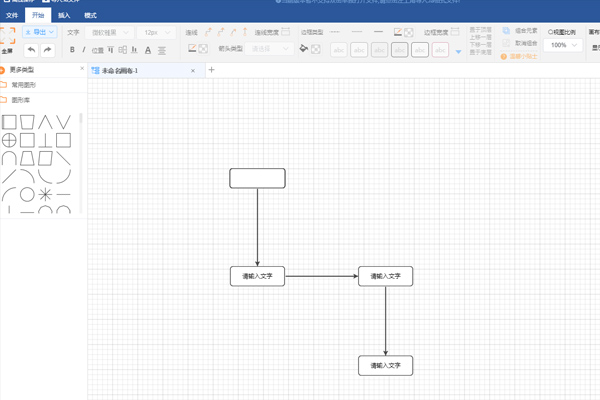
Task: Toggle underlined text (A) formatting
Action: pos(148,49)
